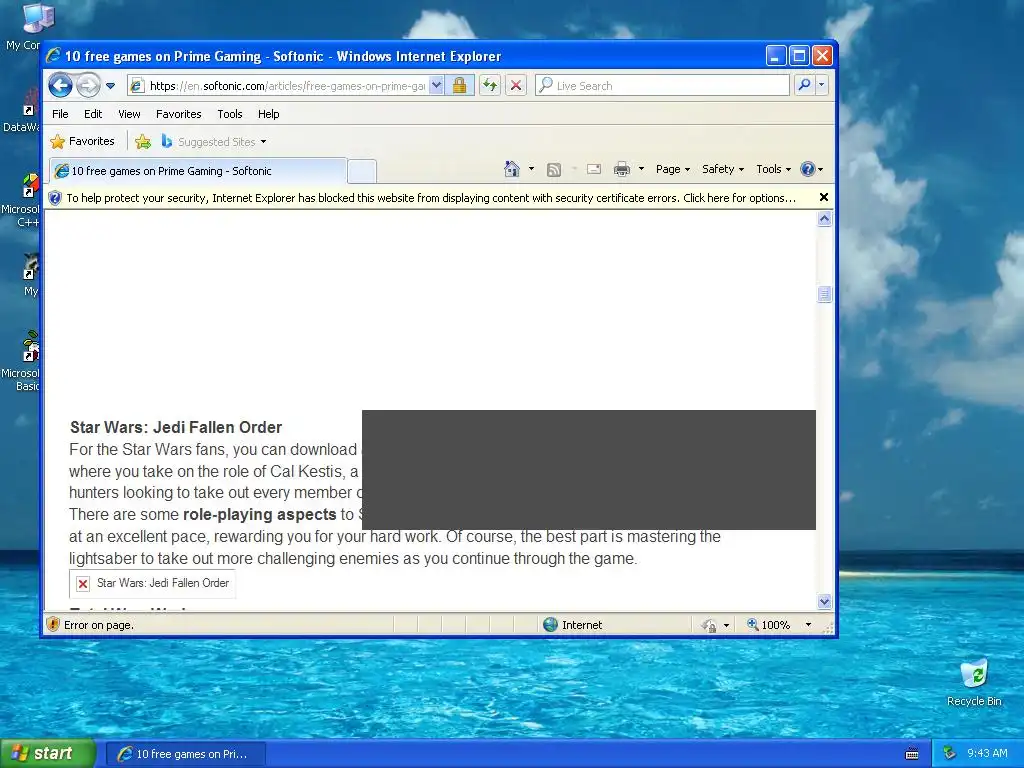The image size is (1024, 768).
Task: Open the Page command menu
Action: click(673, 169)
